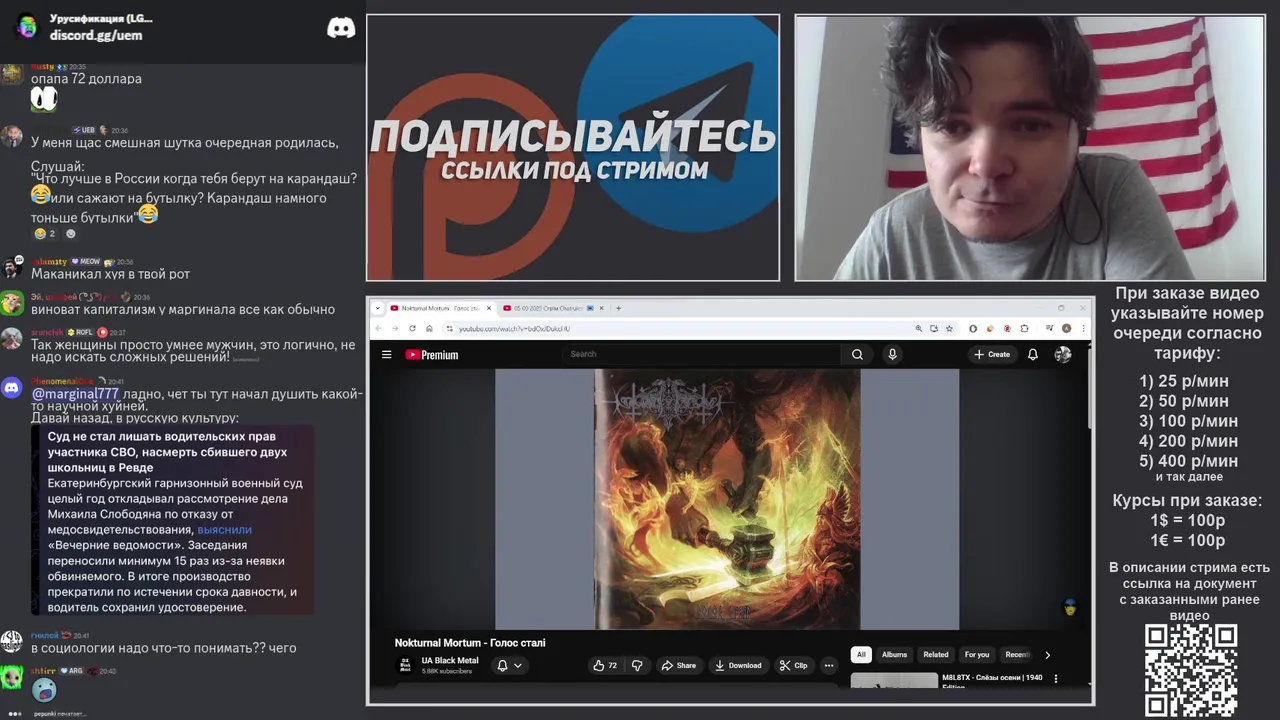Switch to the Nokturnal Mortum browser tab
This screenshot has width=1280, height=720.
click(x=439, y=308)
